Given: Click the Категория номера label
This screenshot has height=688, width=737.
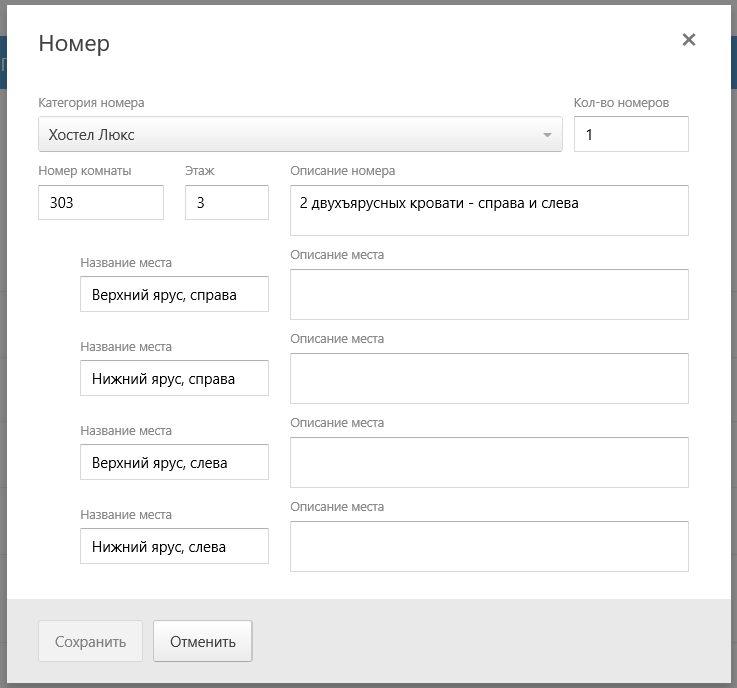Looking at the screenshot, I should coord(91,103).
